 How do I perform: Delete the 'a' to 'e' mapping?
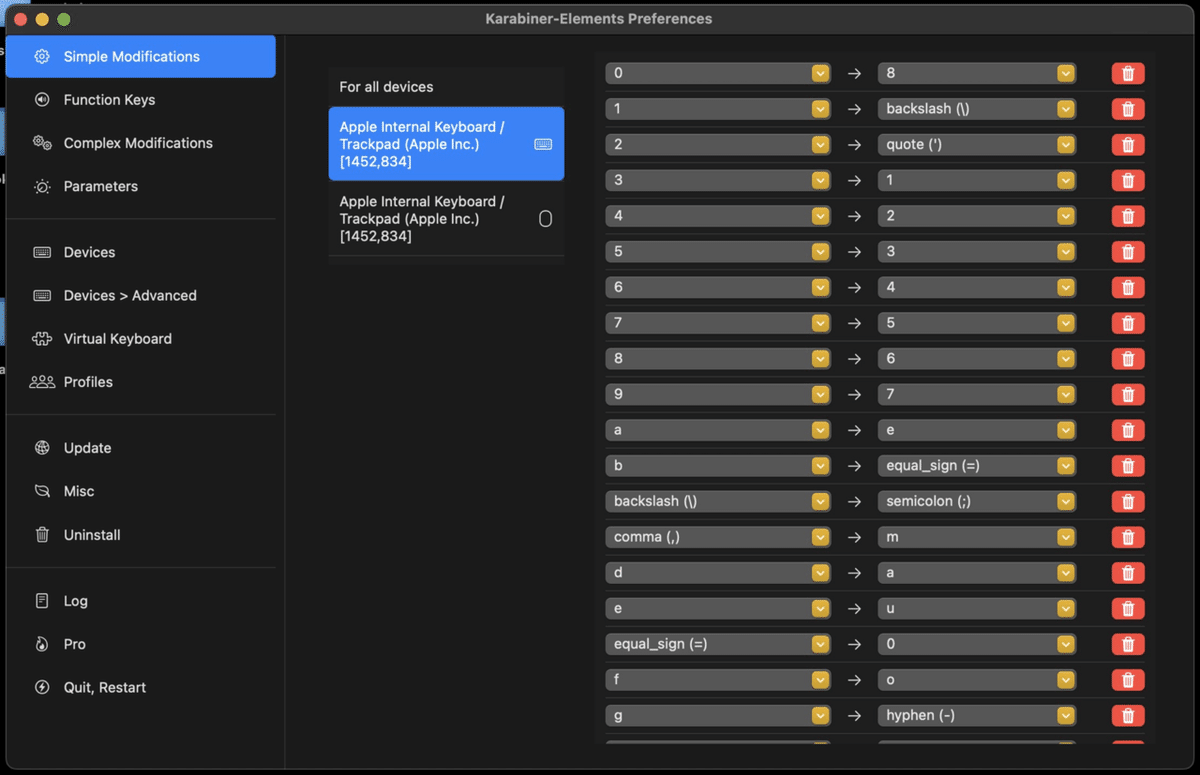point(1128,430)
